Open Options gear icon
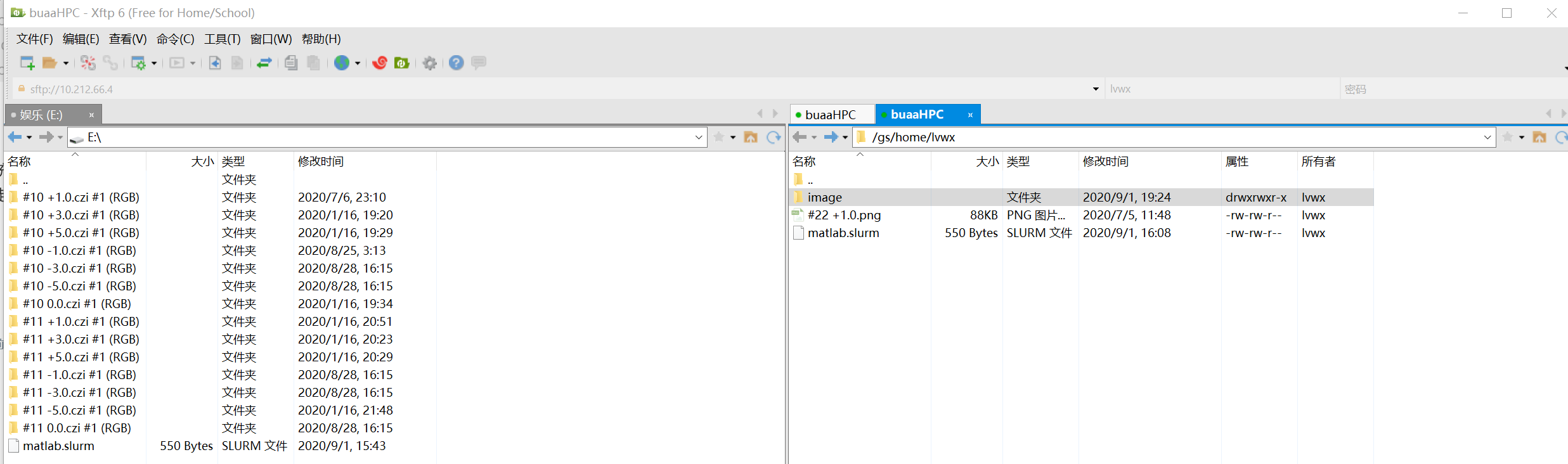Screen dimensions: 1568x464 (x=430, y=63)
